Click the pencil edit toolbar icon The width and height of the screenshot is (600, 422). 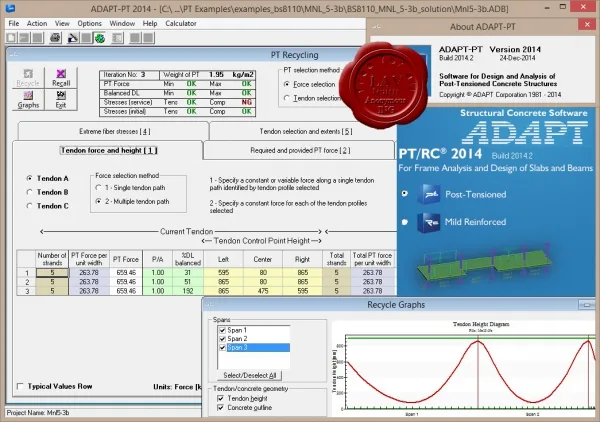(x=73, y=37)
